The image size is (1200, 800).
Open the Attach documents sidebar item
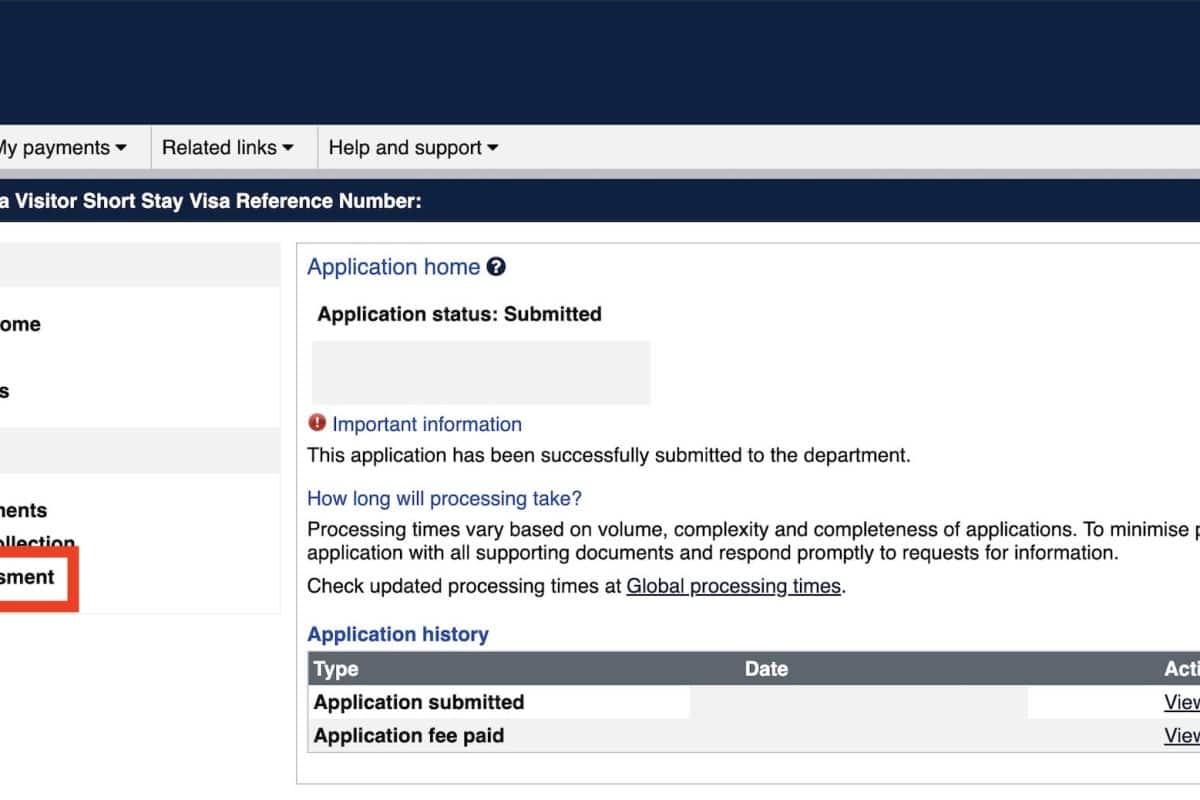coord(24,510)
